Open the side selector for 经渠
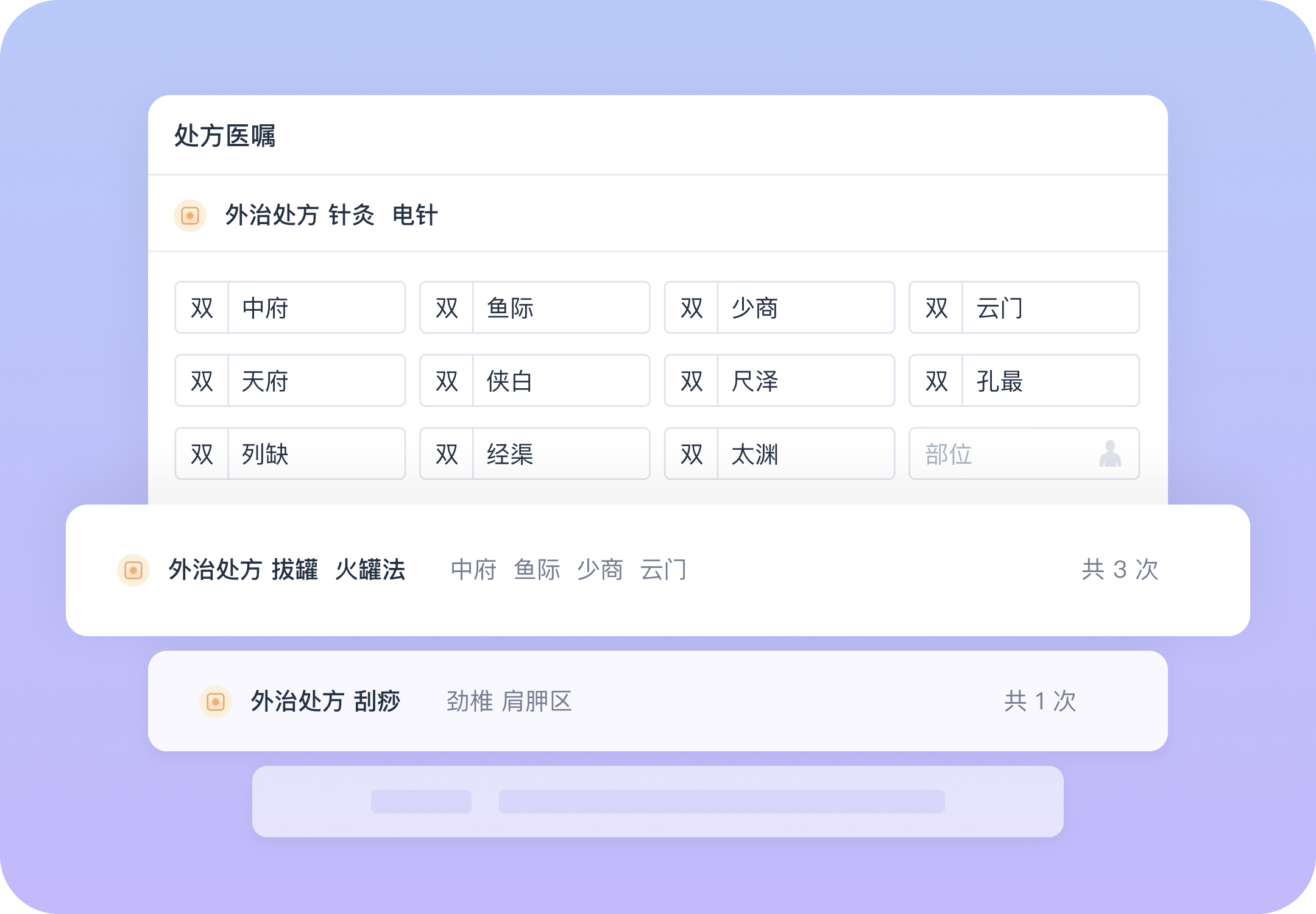 click(x=447, y=454)
